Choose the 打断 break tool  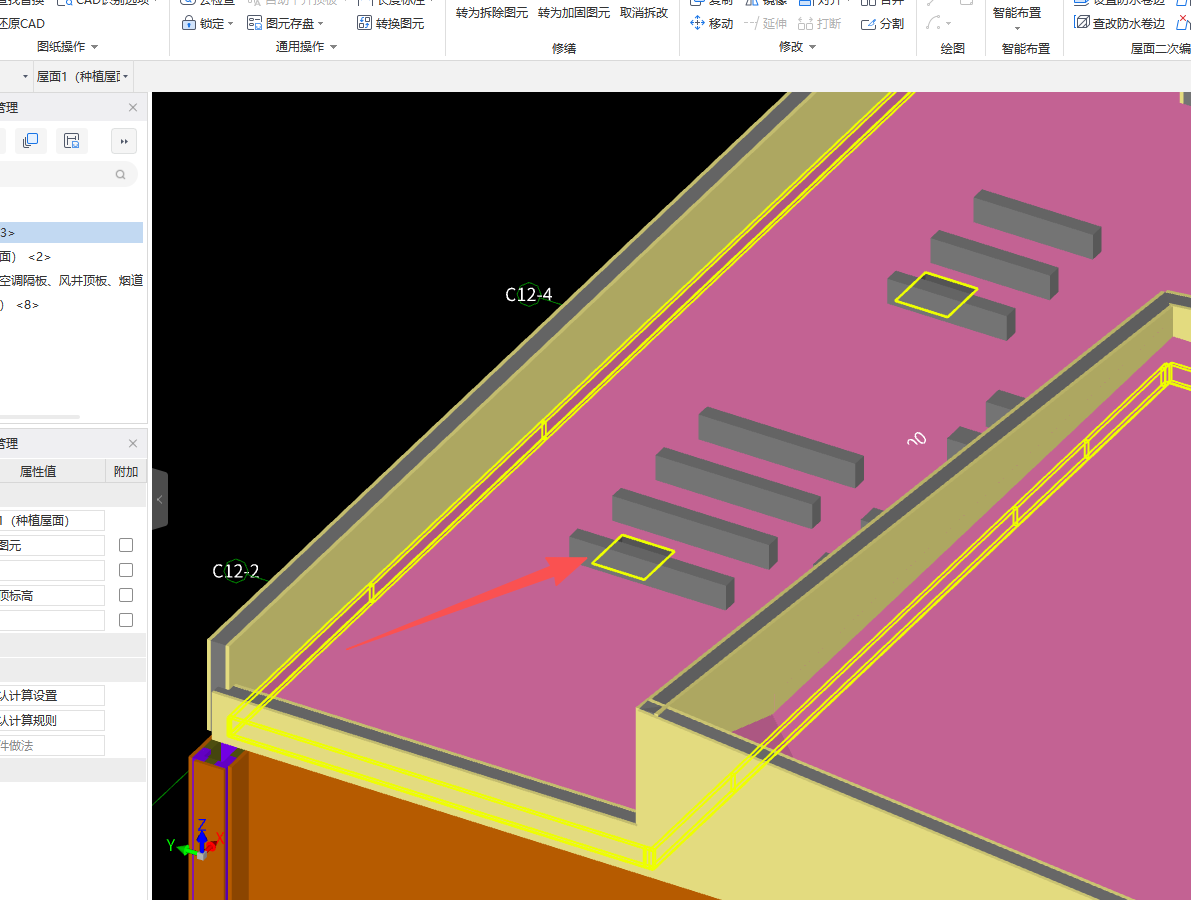coord(820,24)
